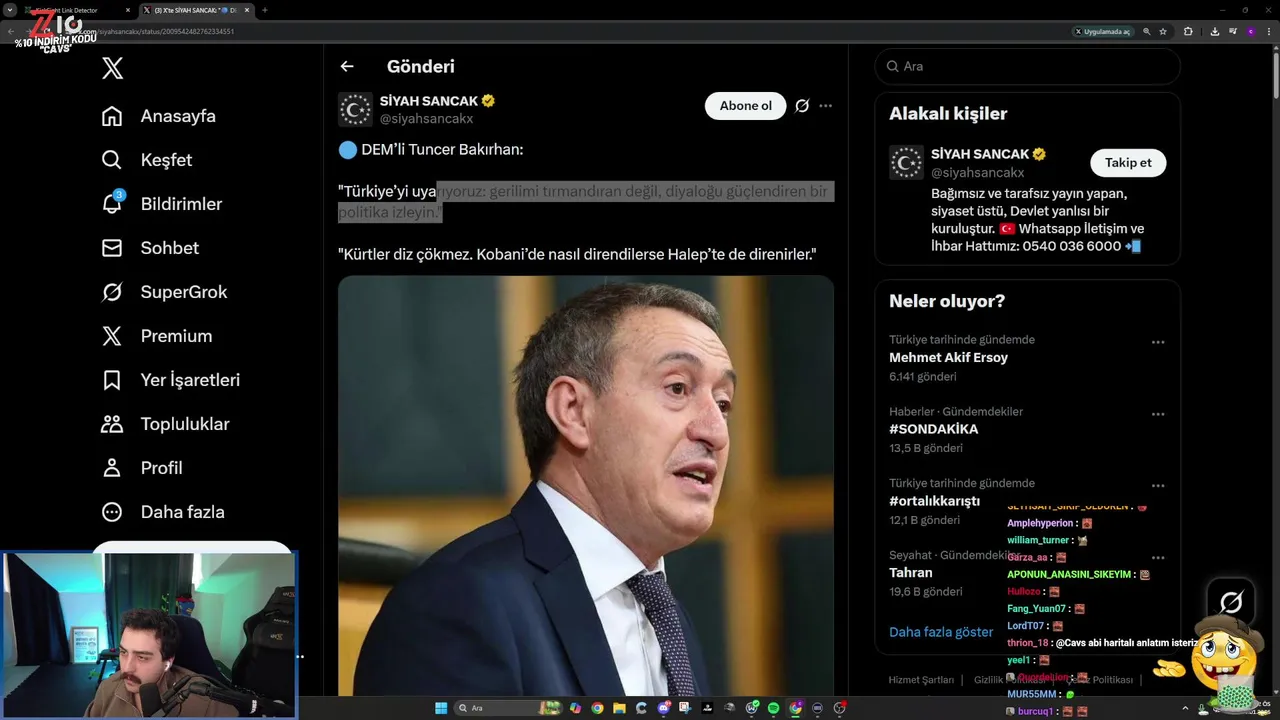Image resolution: width=1280 pixels, height=720 pixels.
Task: Open Chrome from taskbar
Action: coord(597,708)
